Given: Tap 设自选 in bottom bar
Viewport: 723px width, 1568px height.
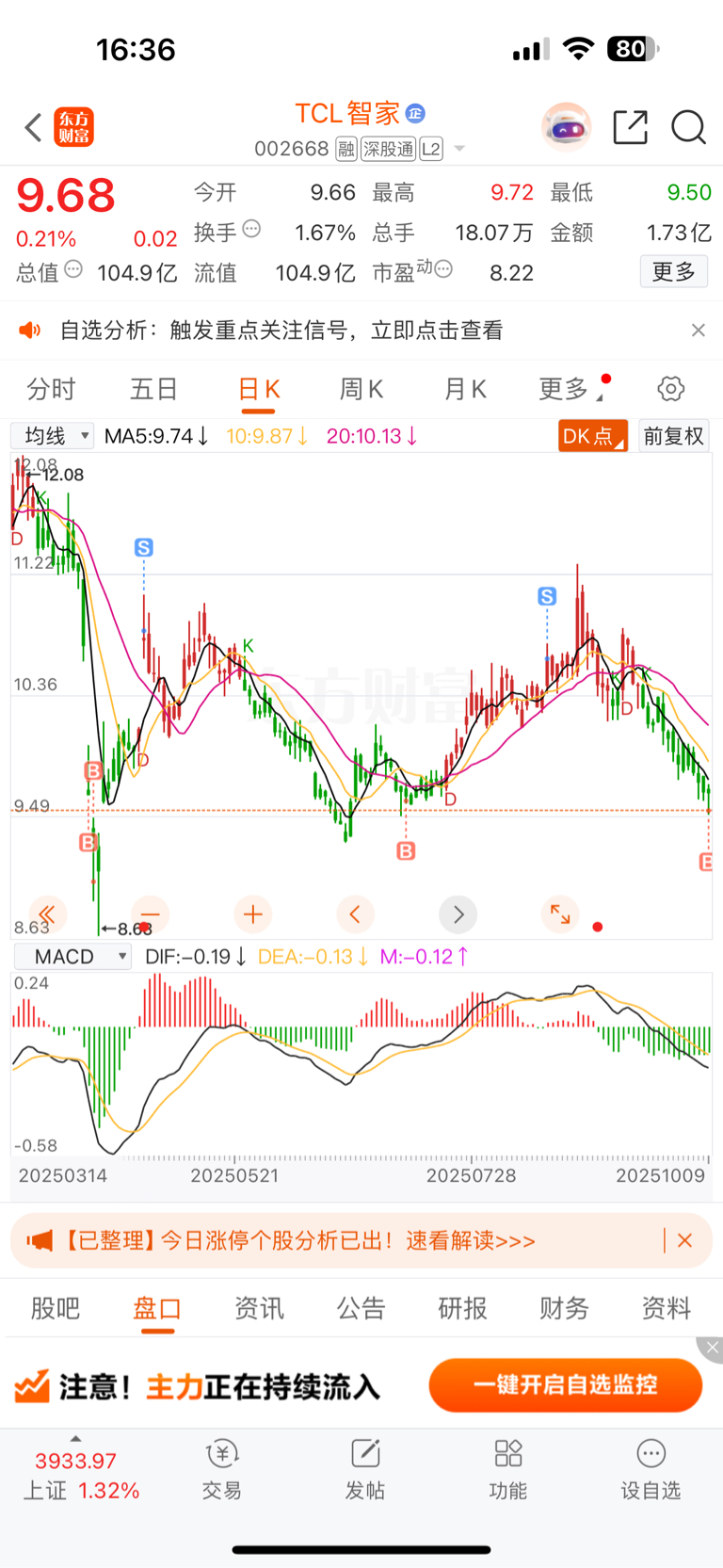Looking at the screenshot, I should click(651, 1470).
